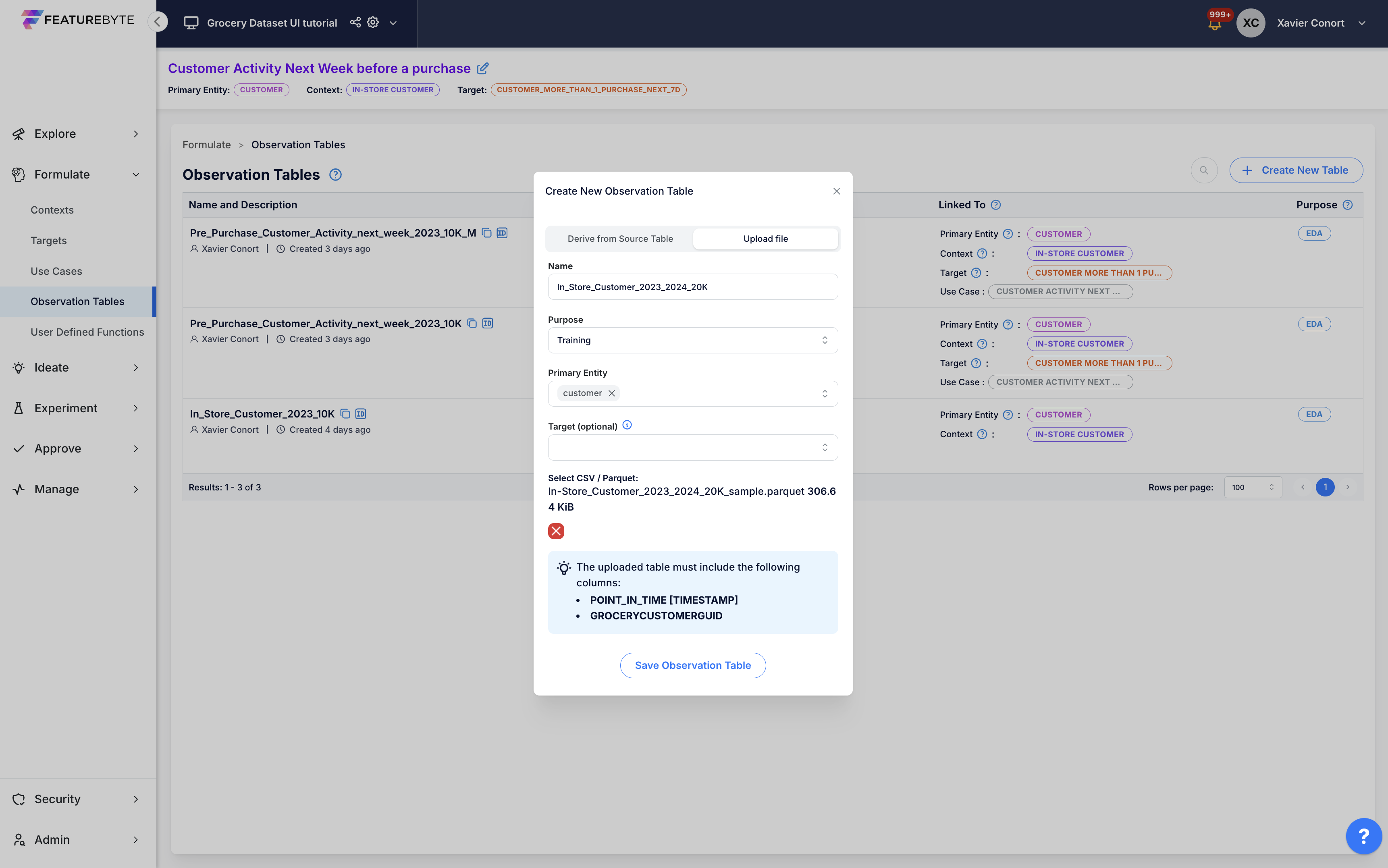Open Targets in the sidebar
The image size is (1388, 868).
coord(49,241)
